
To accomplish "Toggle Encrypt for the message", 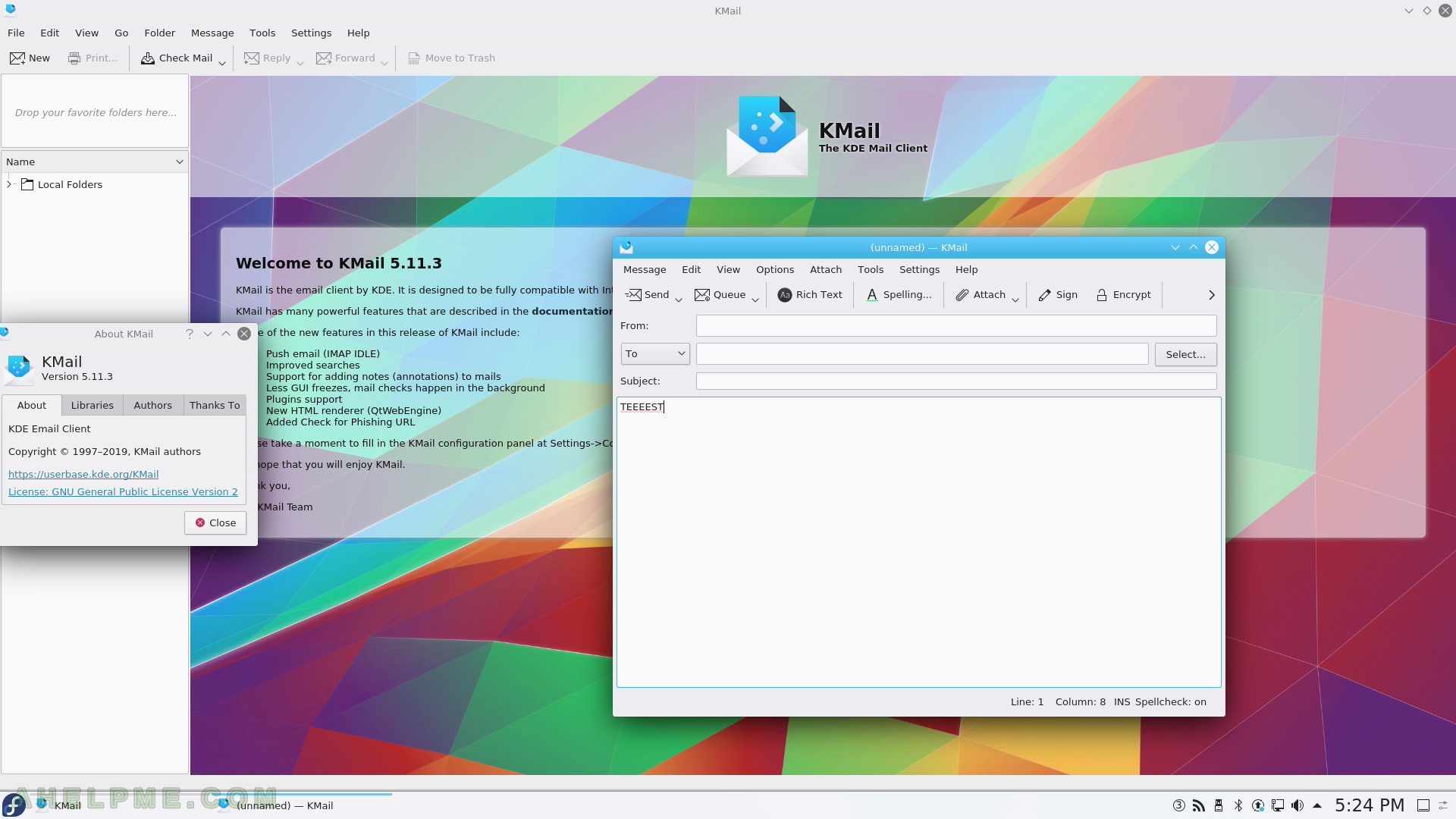I will [x=1123, y=295].
